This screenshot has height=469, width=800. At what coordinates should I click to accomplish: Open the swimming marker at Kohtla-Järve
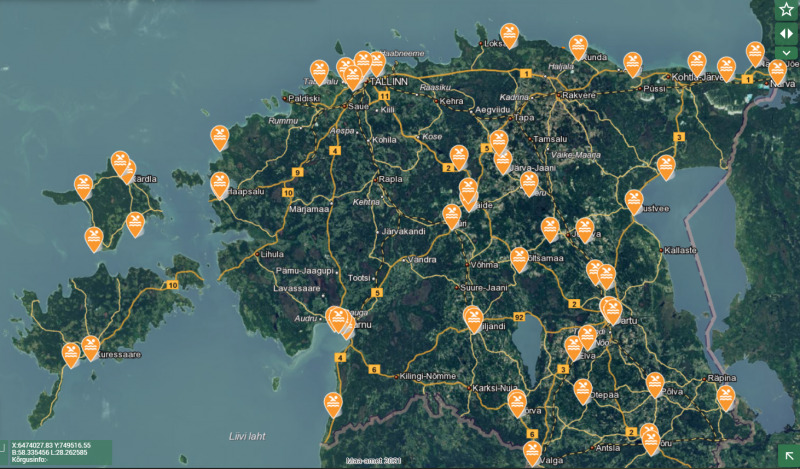tap(697, 62)
